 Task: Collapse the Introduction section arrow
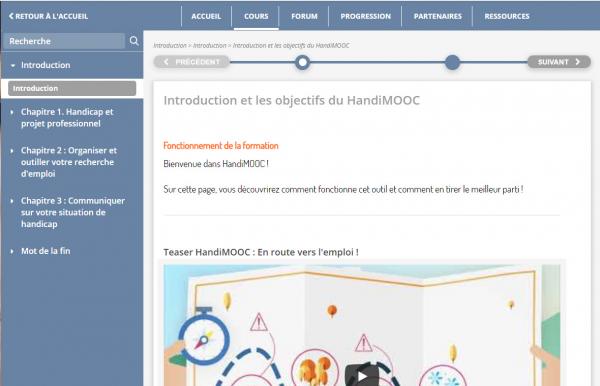pos(13,65)
